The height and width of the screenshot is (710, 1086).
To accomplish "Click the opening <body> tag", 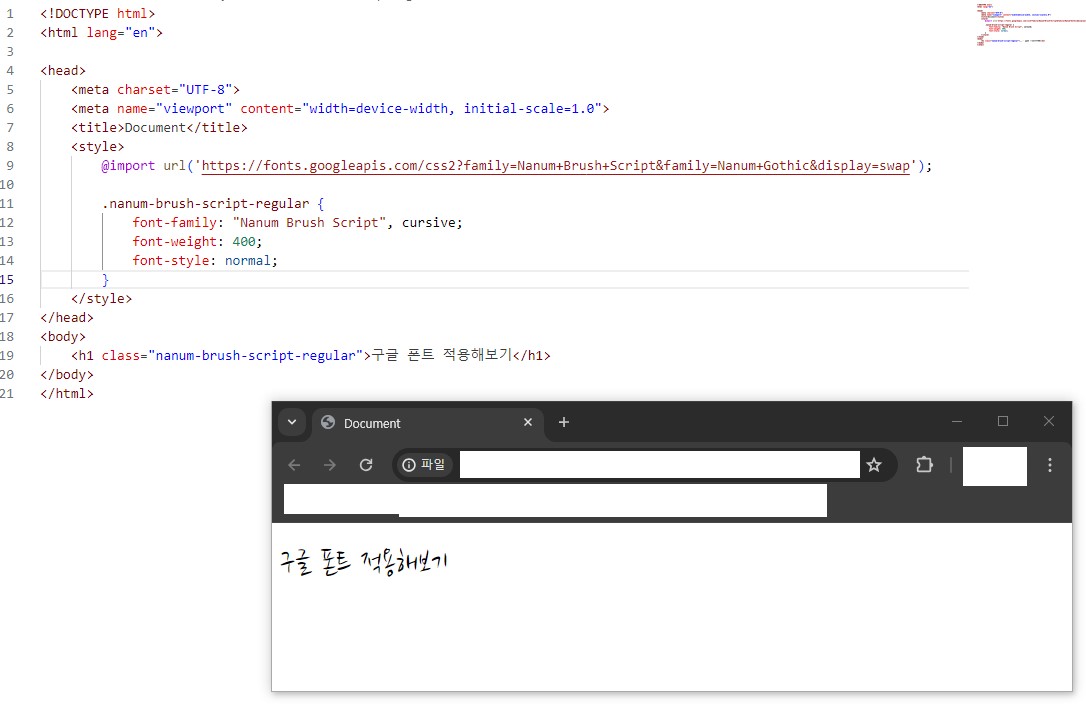I will [63, 337].
